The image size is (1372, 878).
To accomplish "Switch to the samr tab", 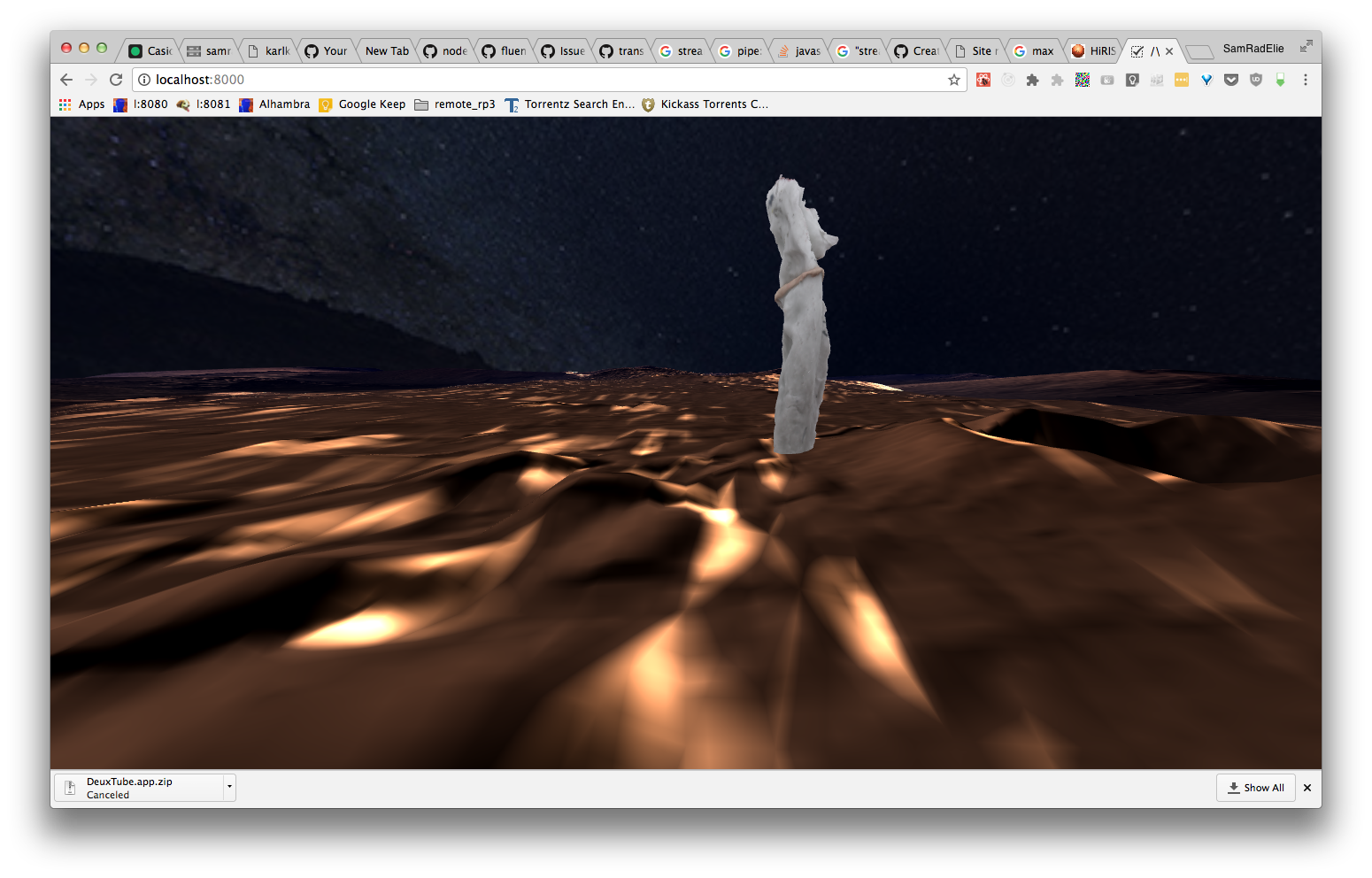I will coord(209,51).
